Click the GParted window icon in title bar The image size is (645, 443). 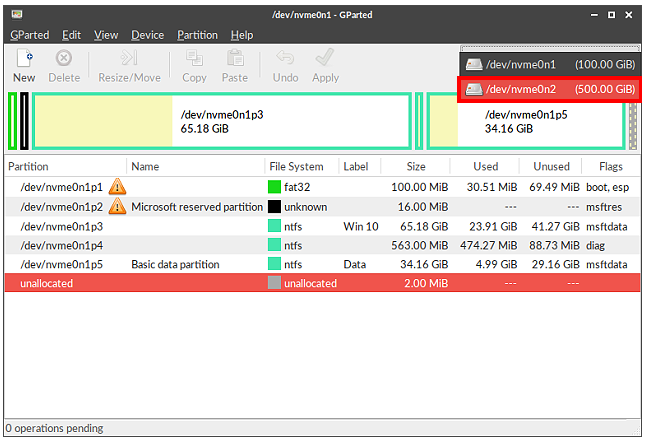point(17,15)
